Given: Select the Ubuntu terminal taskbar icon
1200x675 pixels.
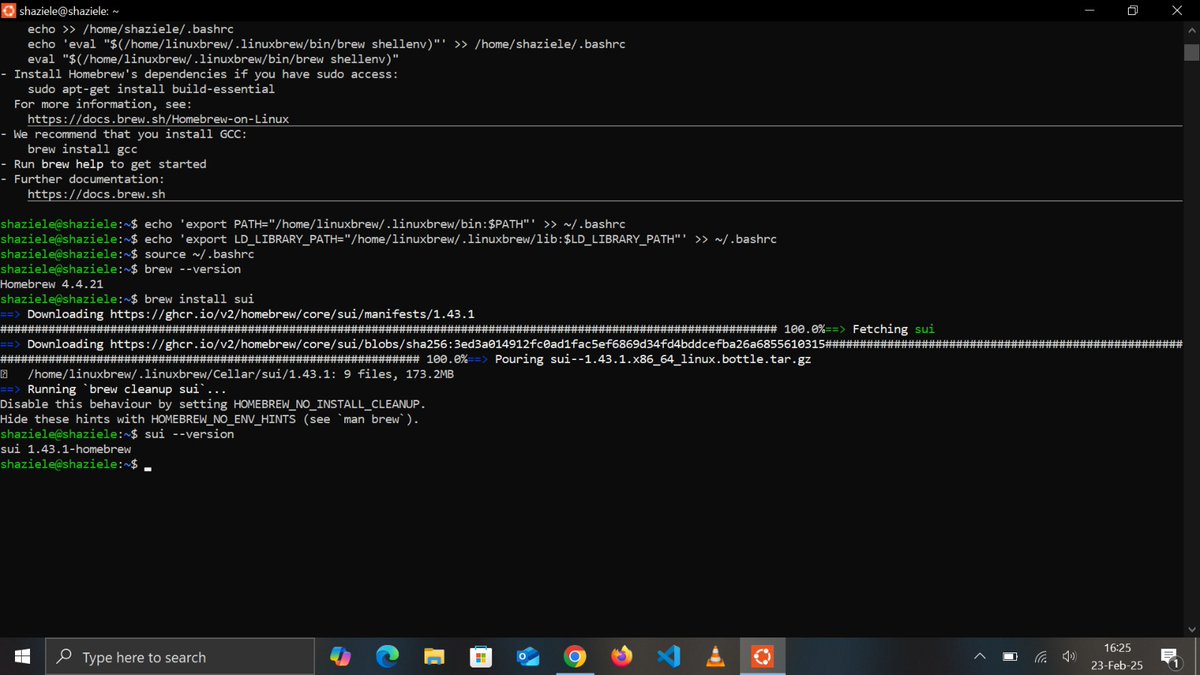Looking at the screenshot, I should (x=763, y=657).
